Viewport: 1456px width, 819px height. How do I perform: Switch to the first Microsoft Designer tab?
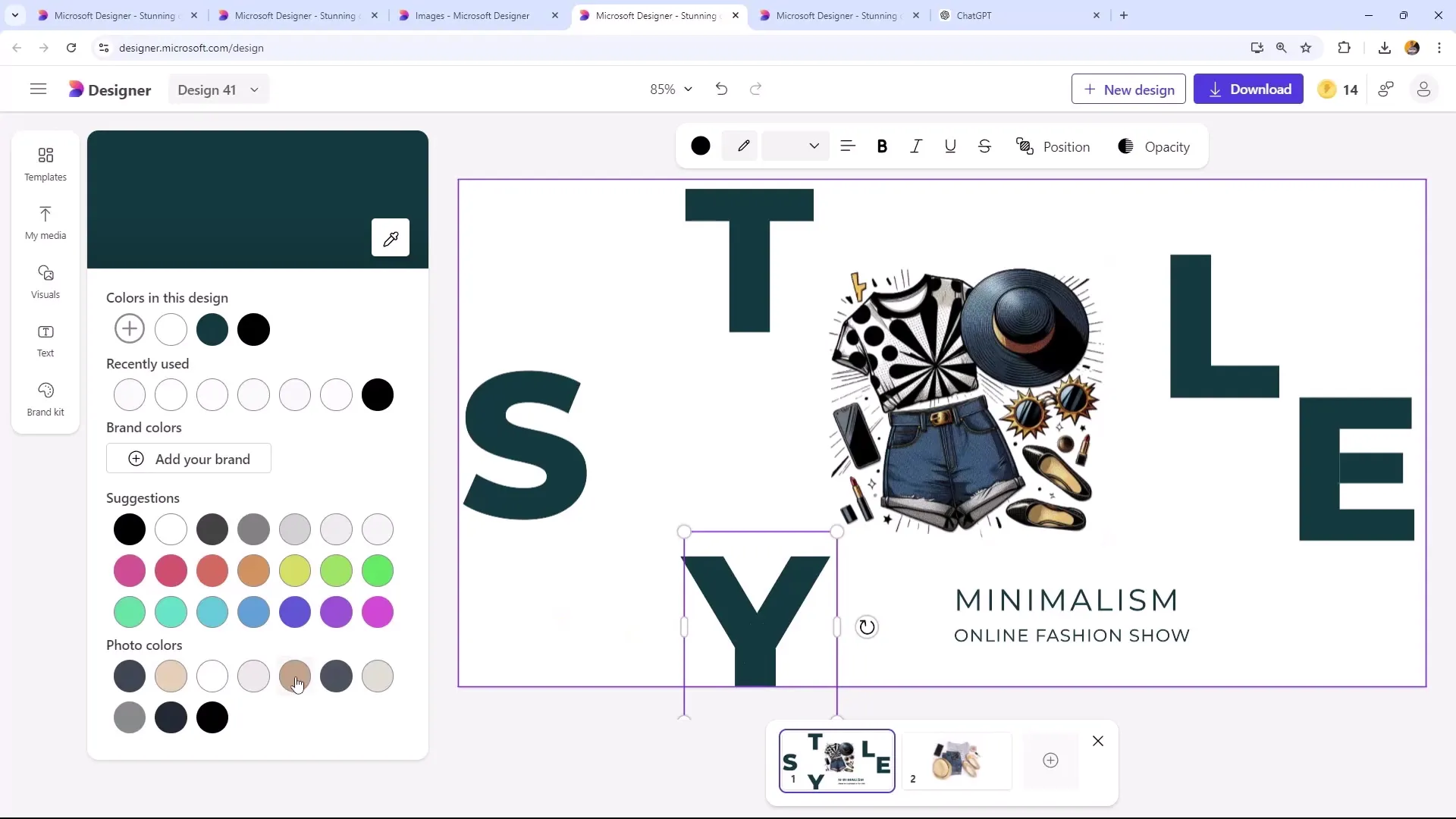pos(118,15)
